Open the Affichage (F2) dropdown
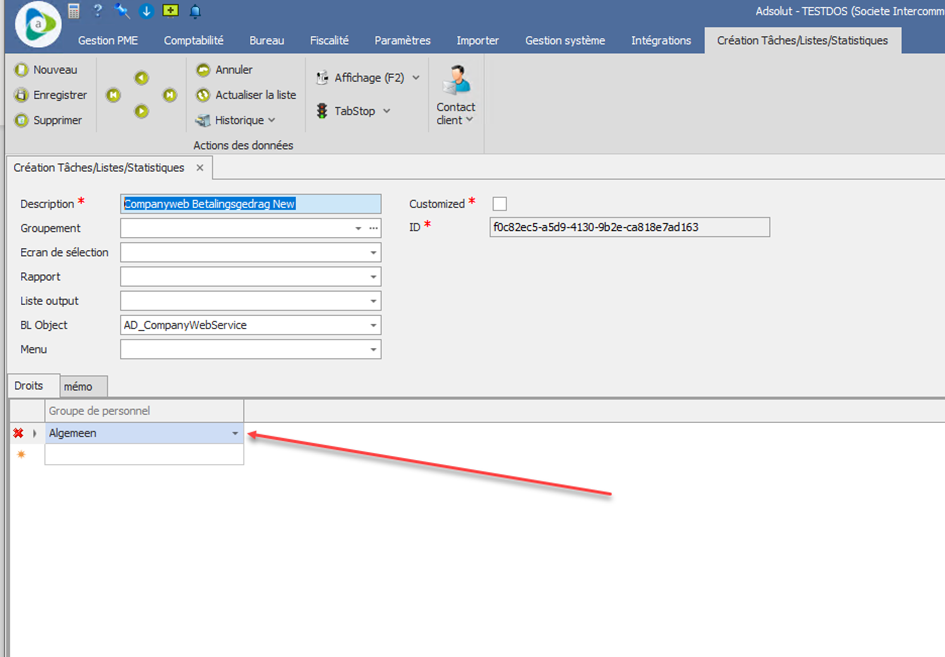 click(x=368, y=78)
